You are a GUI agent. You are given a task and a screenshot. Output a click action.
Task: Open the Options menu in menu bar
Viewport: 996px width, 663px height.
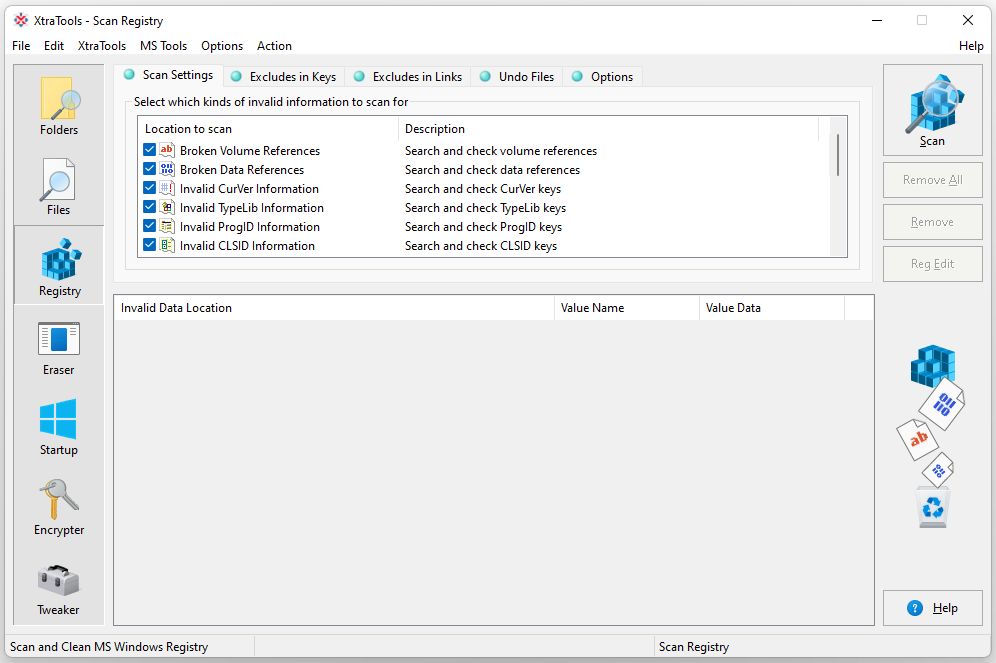222,46
